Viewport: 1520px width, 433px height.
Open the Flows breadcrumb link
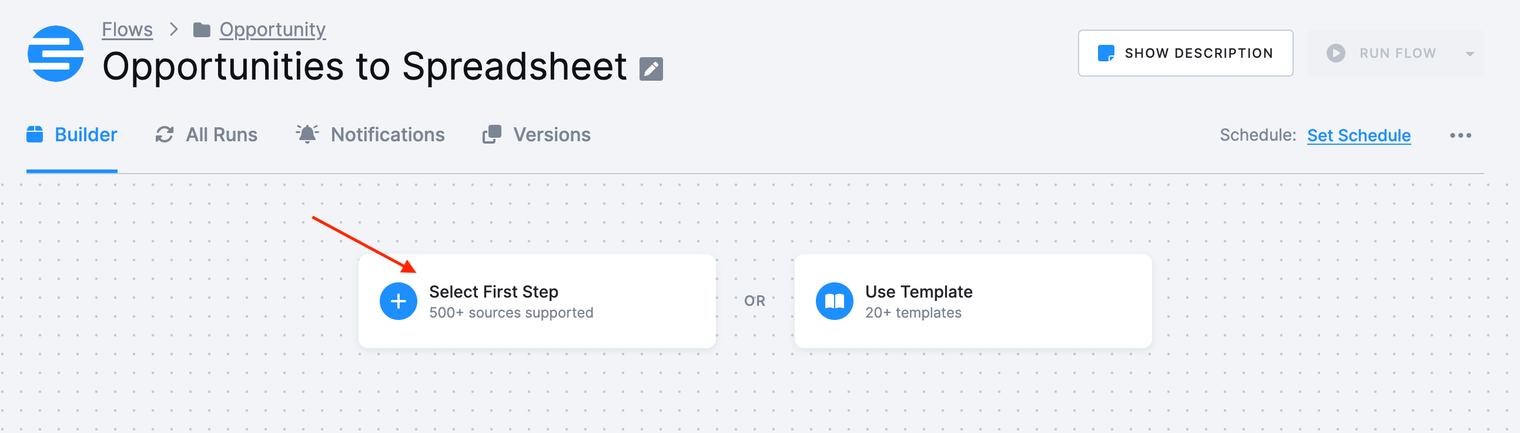(x=128, y=29)
